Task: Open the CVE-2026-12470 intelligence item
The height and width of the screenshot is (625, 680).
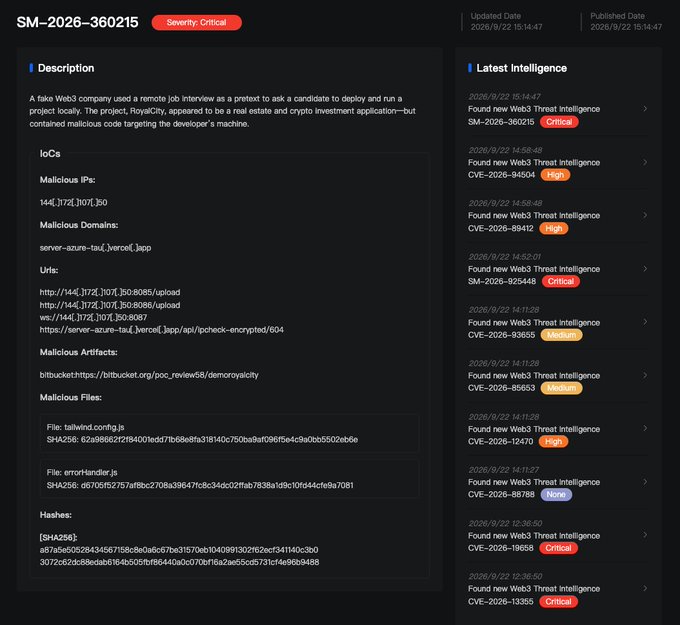Action: coord(558,429)
